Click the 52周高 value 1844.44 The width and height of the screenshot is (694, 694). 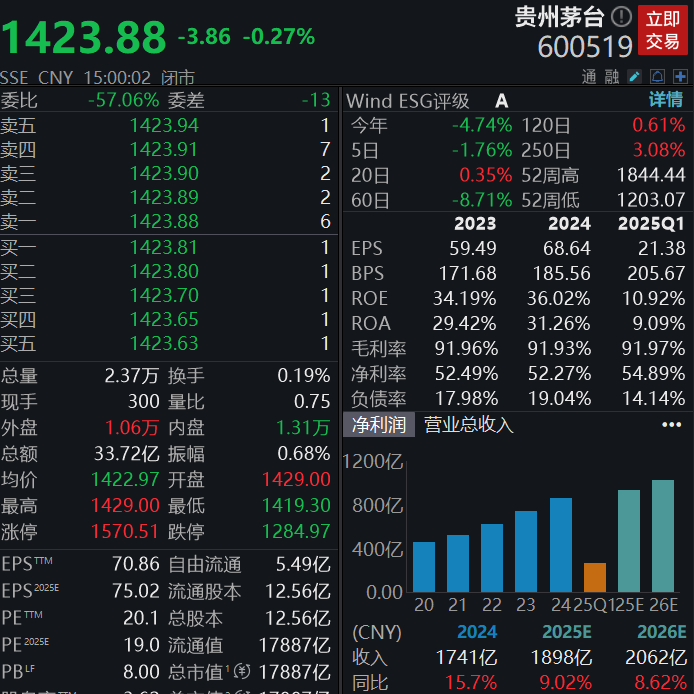pos(651,175)
